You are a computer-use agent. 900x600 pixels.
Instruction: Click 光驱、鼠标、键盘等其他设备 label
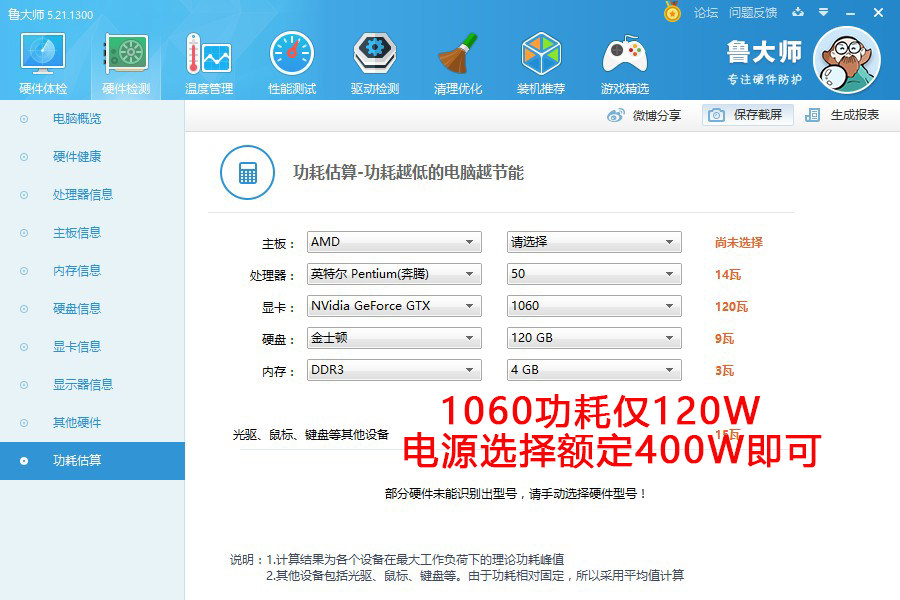311,435
